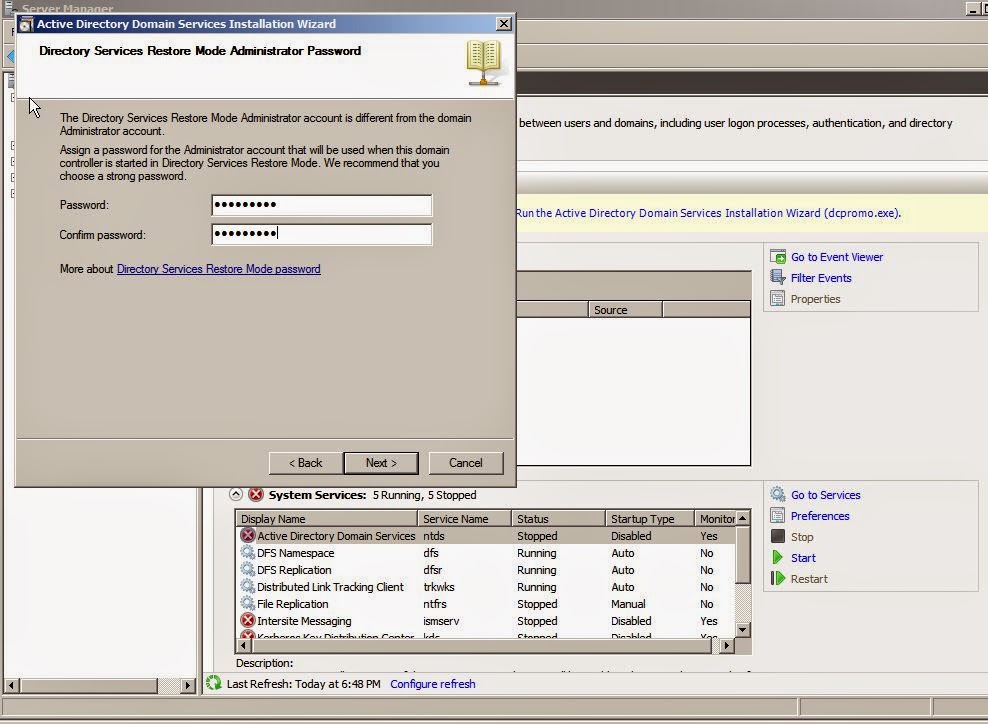This screenshot has height=724, width=988.
Task: Click the Restart service icon
Action: click(x=778, y=578)
